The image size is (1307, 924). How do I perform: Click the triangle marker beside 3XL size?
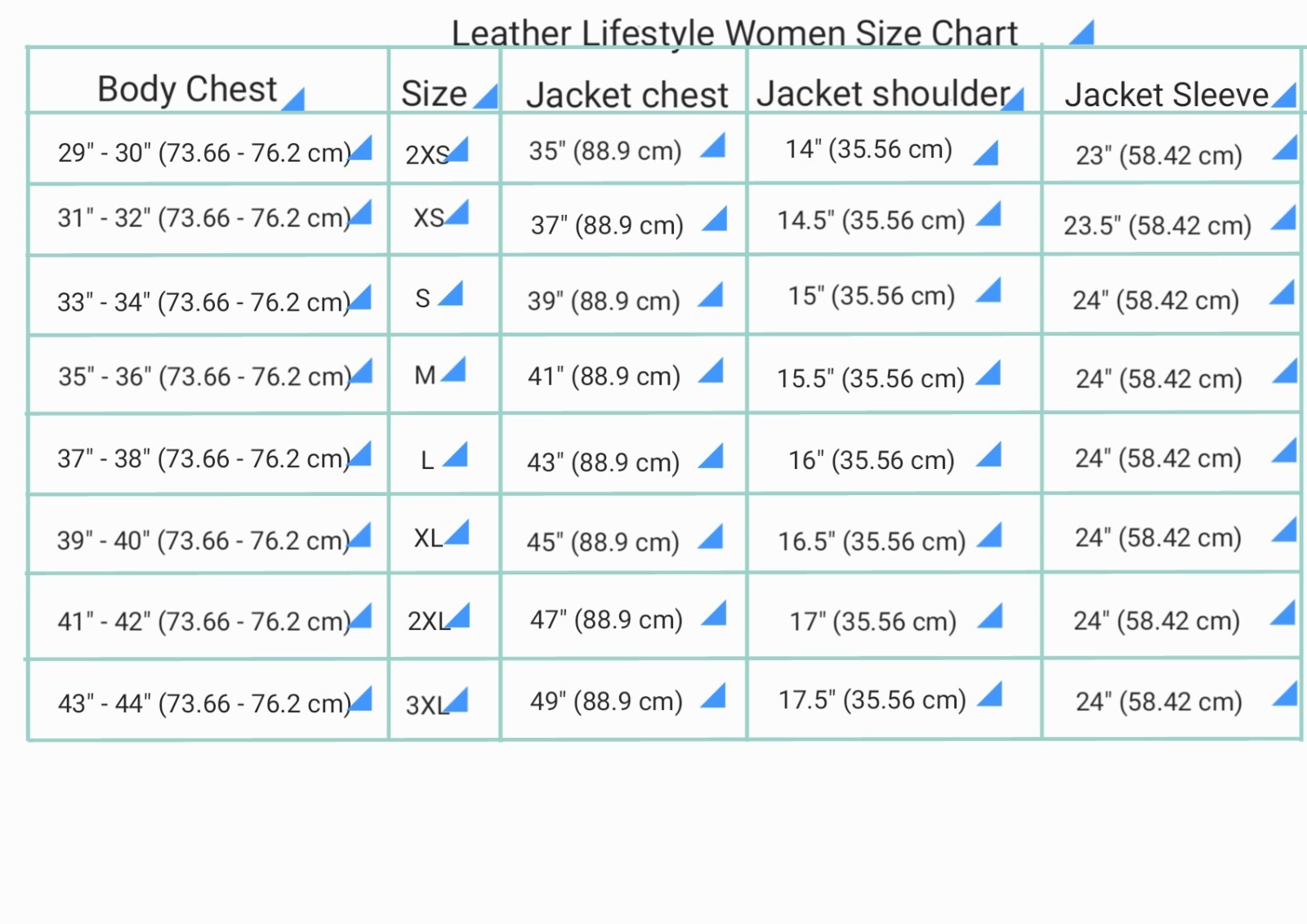pos(459,701)
